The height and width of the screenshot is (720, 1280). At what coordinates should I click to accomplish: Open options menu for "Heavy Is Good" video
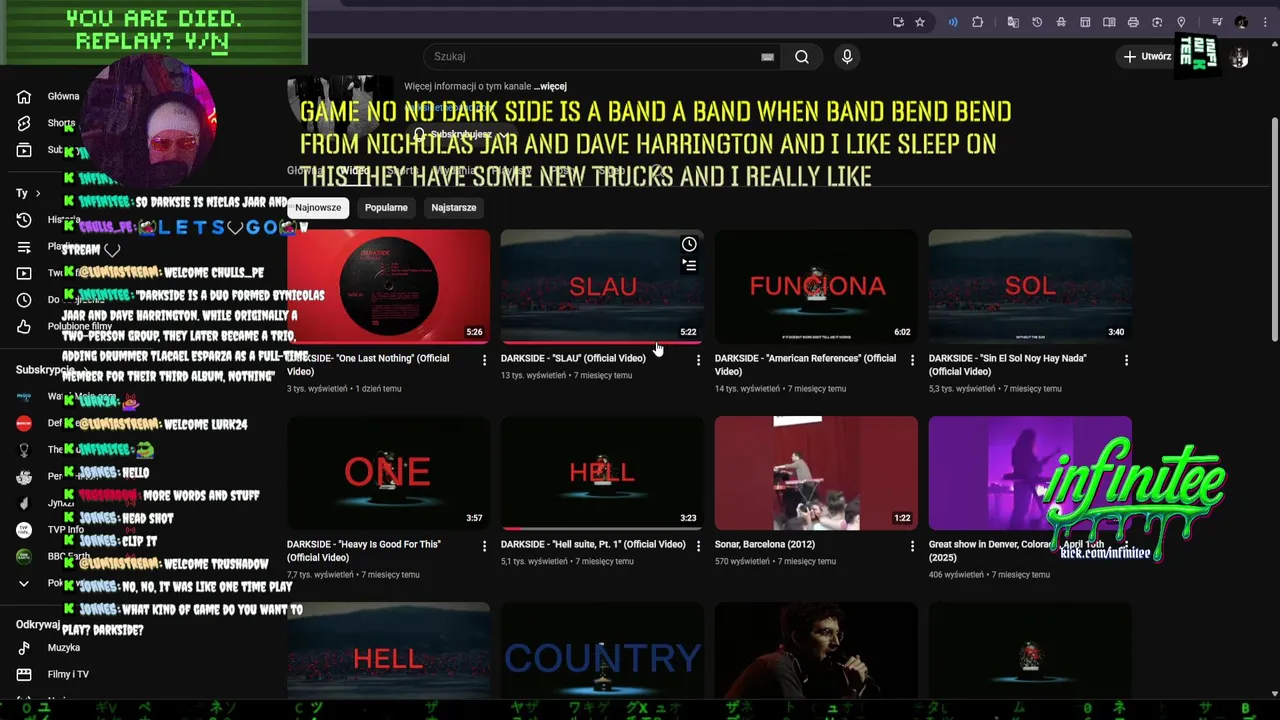(484, 546)
